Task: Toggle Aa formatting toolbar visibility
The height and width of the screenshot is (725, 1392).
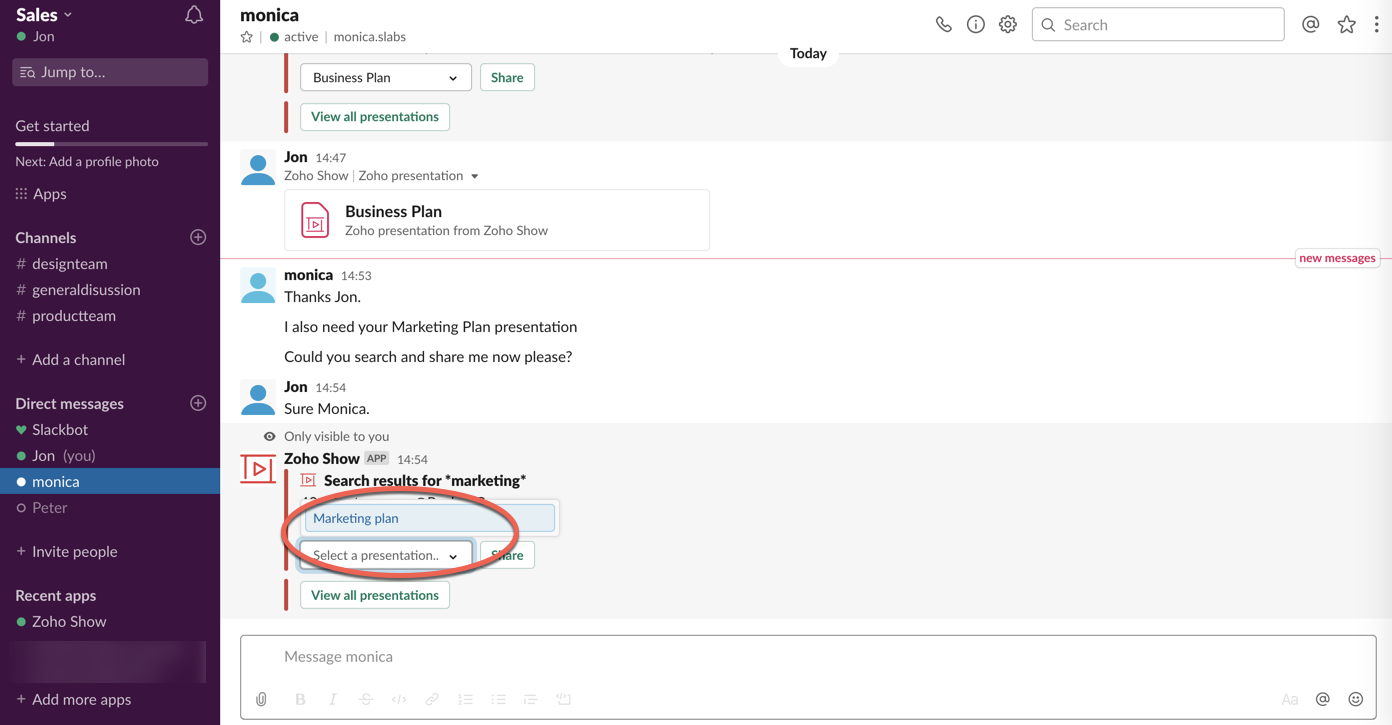Action: coord(1290,699)
